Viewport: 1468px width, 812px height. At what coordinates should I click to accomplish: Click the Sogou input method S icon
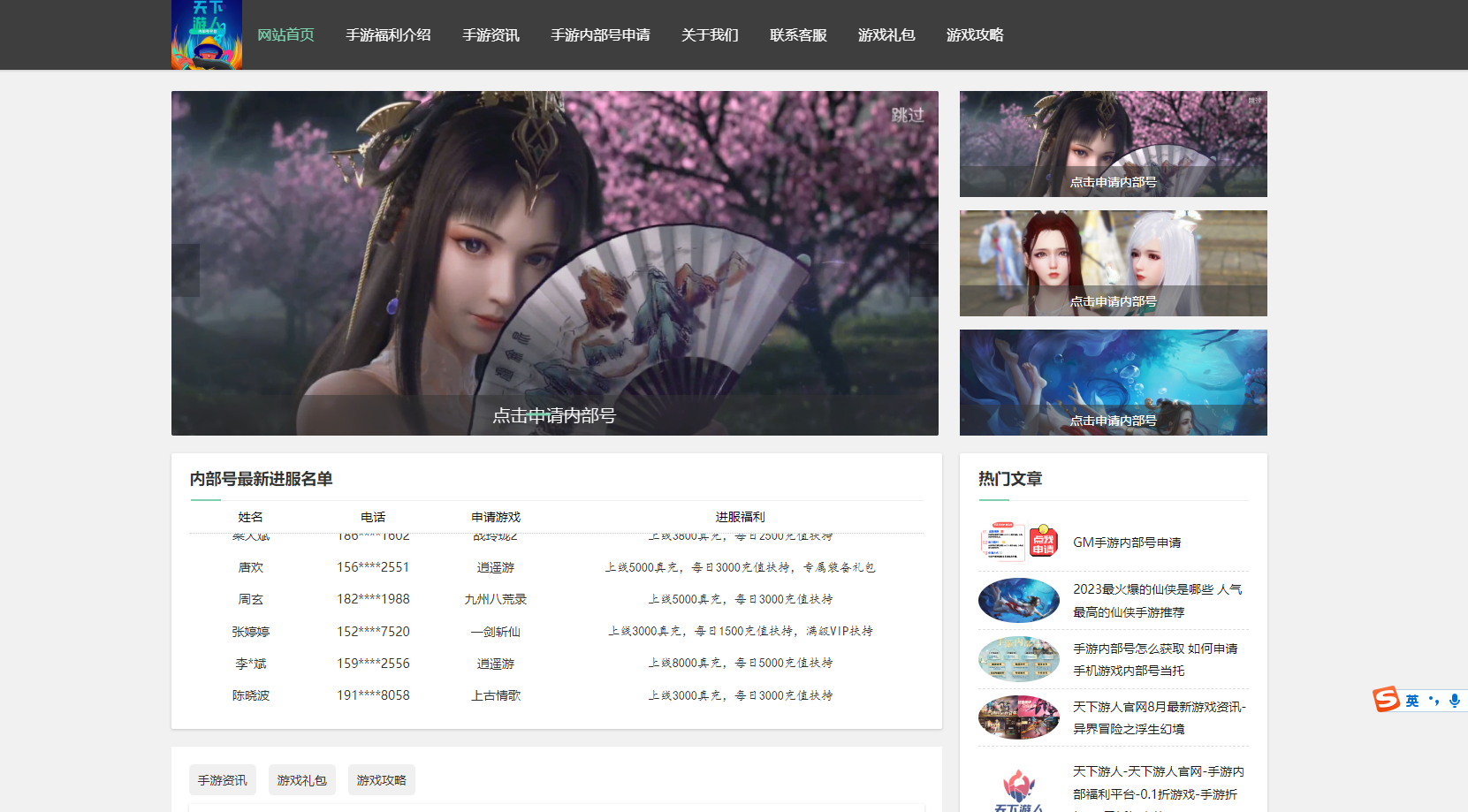coord(1386,699)
